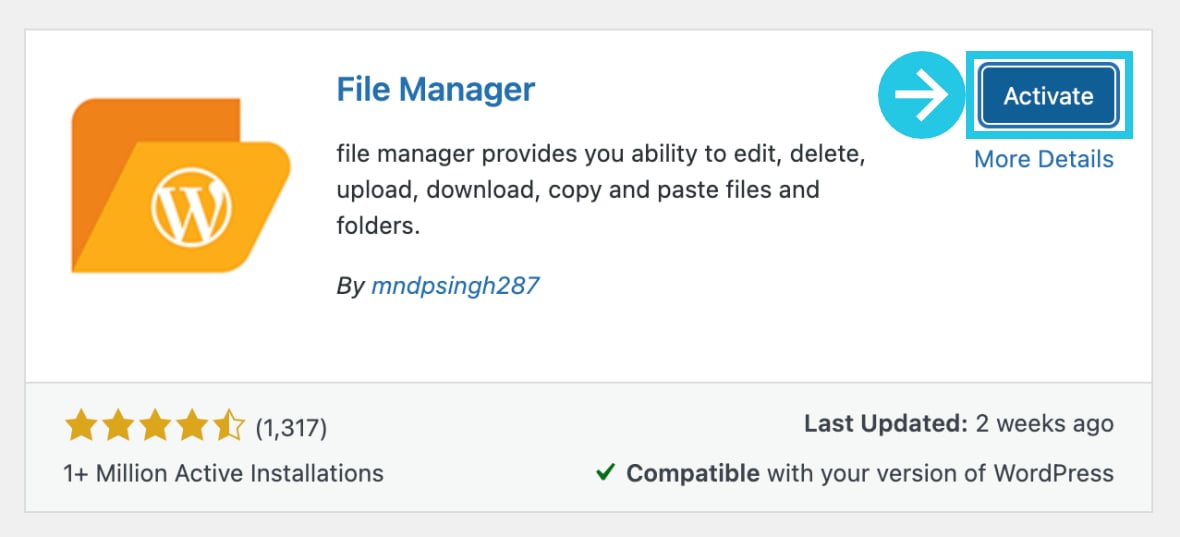The height and width of the screenshot is (537, 1180).
Task: Click the green compatibility checkmark icon
Action: point(606,472)
